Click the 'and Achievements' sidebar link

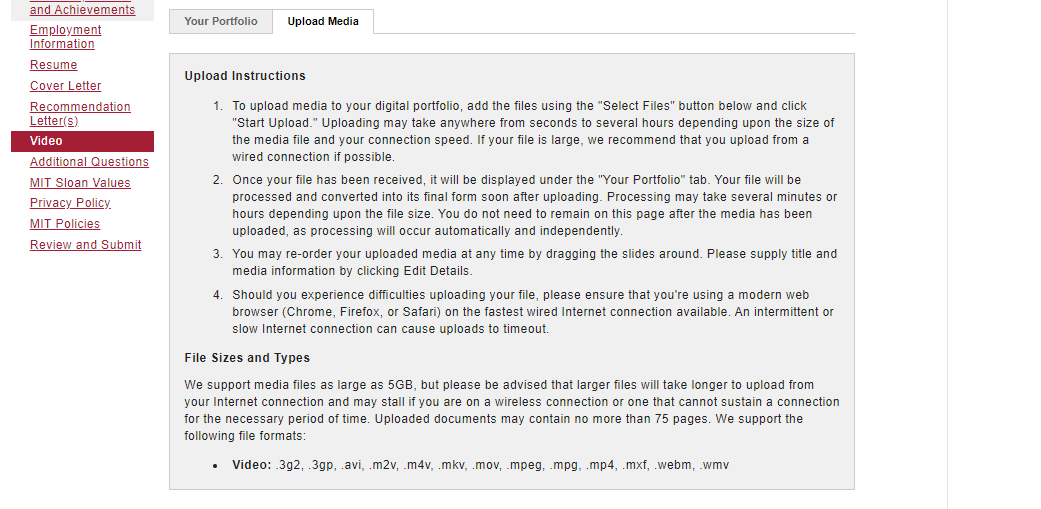(82, 10)
